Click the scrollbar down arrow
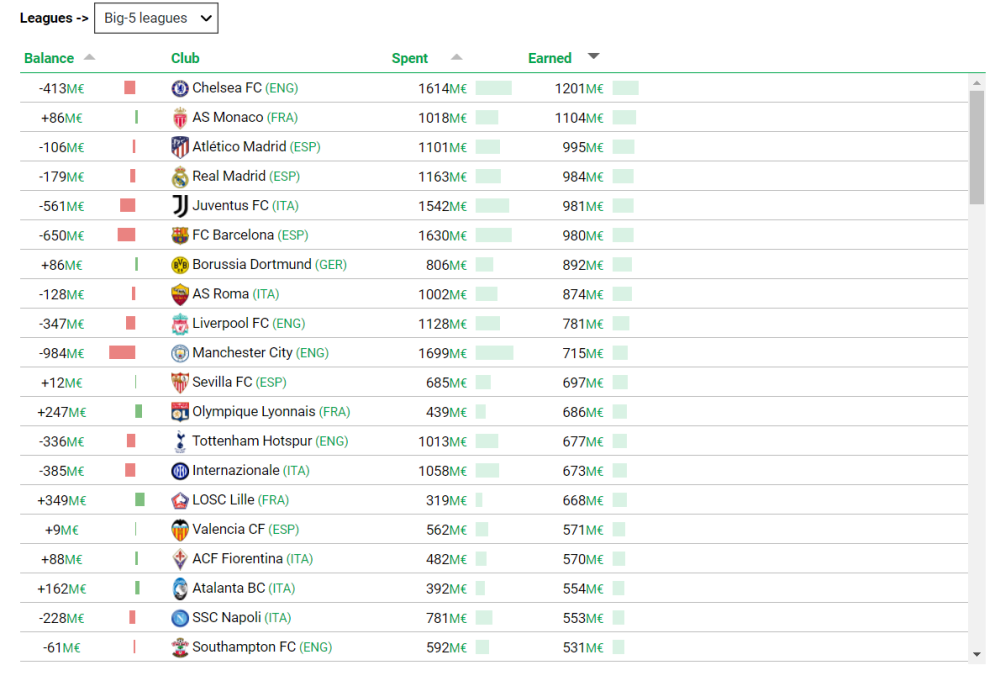The image size is (1000, 681). 976,654
